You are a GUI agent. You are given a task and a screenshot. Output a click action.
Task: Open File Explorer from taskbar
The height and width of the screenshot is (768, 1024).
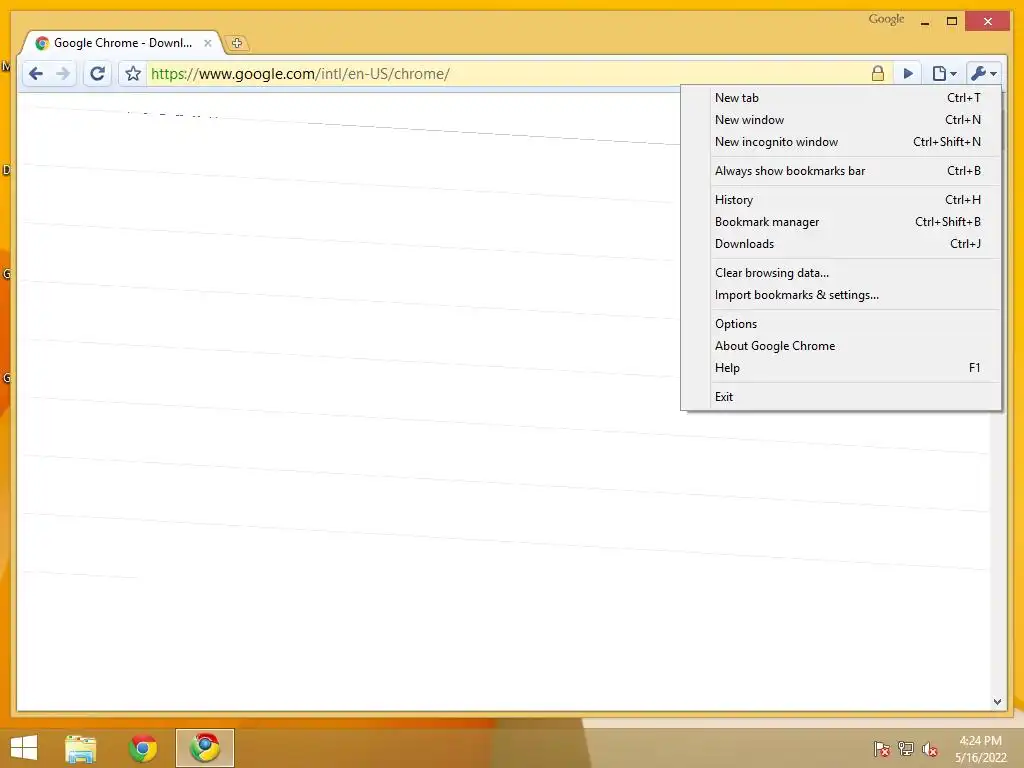(x=80, y=748)
